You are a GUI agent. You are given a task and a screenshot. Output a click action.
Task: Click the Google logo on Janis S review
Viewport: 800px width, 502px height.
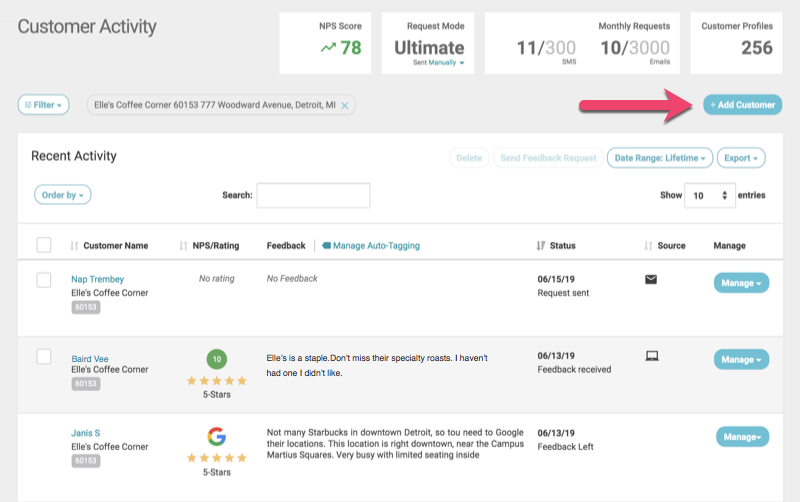click(x=215, y=436)
